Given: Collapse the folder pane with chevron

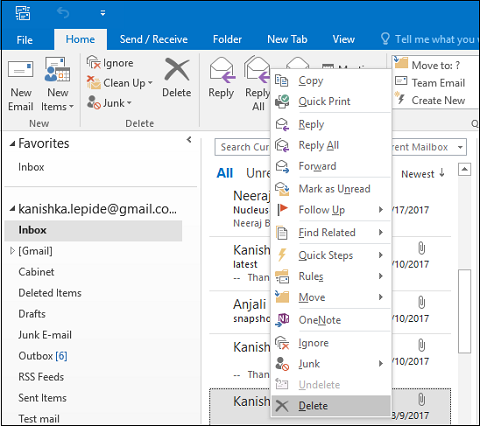Looking at the screenshot, I should point(189,140).
